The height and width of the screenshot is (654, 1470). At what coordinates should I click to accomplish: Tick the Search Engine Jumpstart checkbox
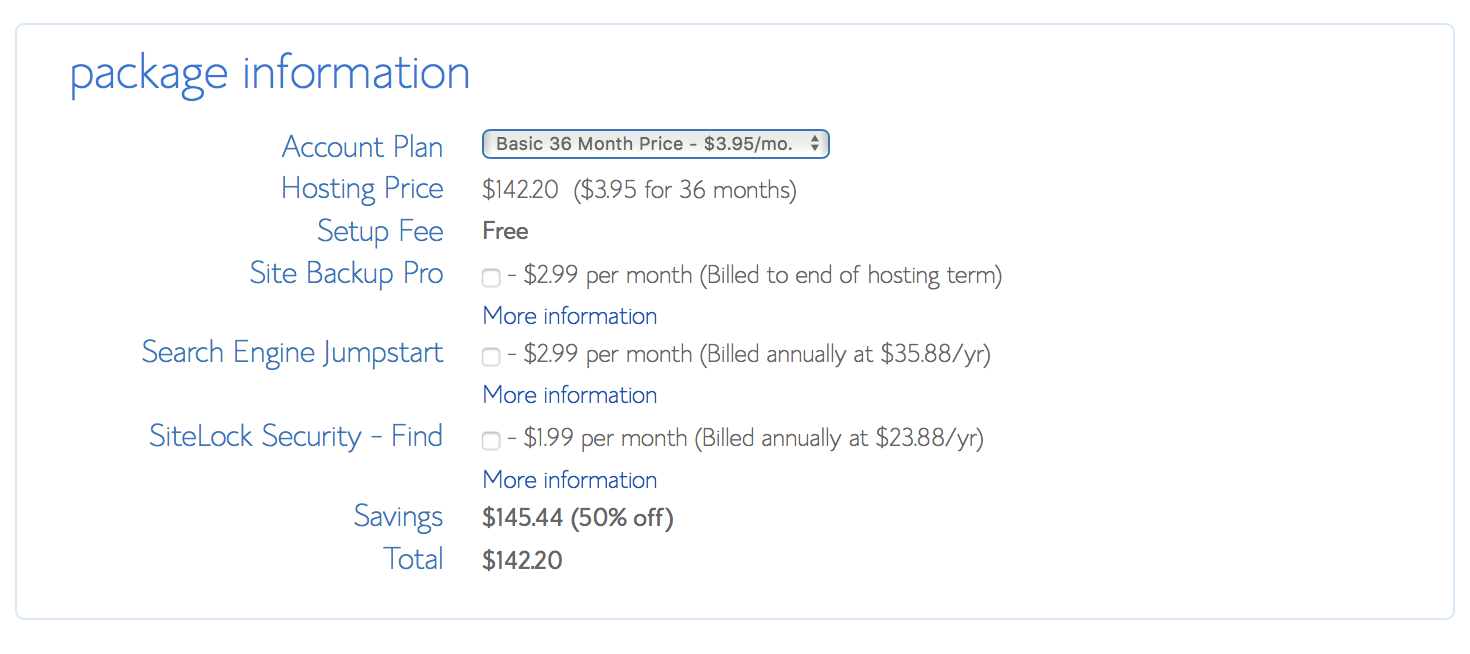point(491,357)
